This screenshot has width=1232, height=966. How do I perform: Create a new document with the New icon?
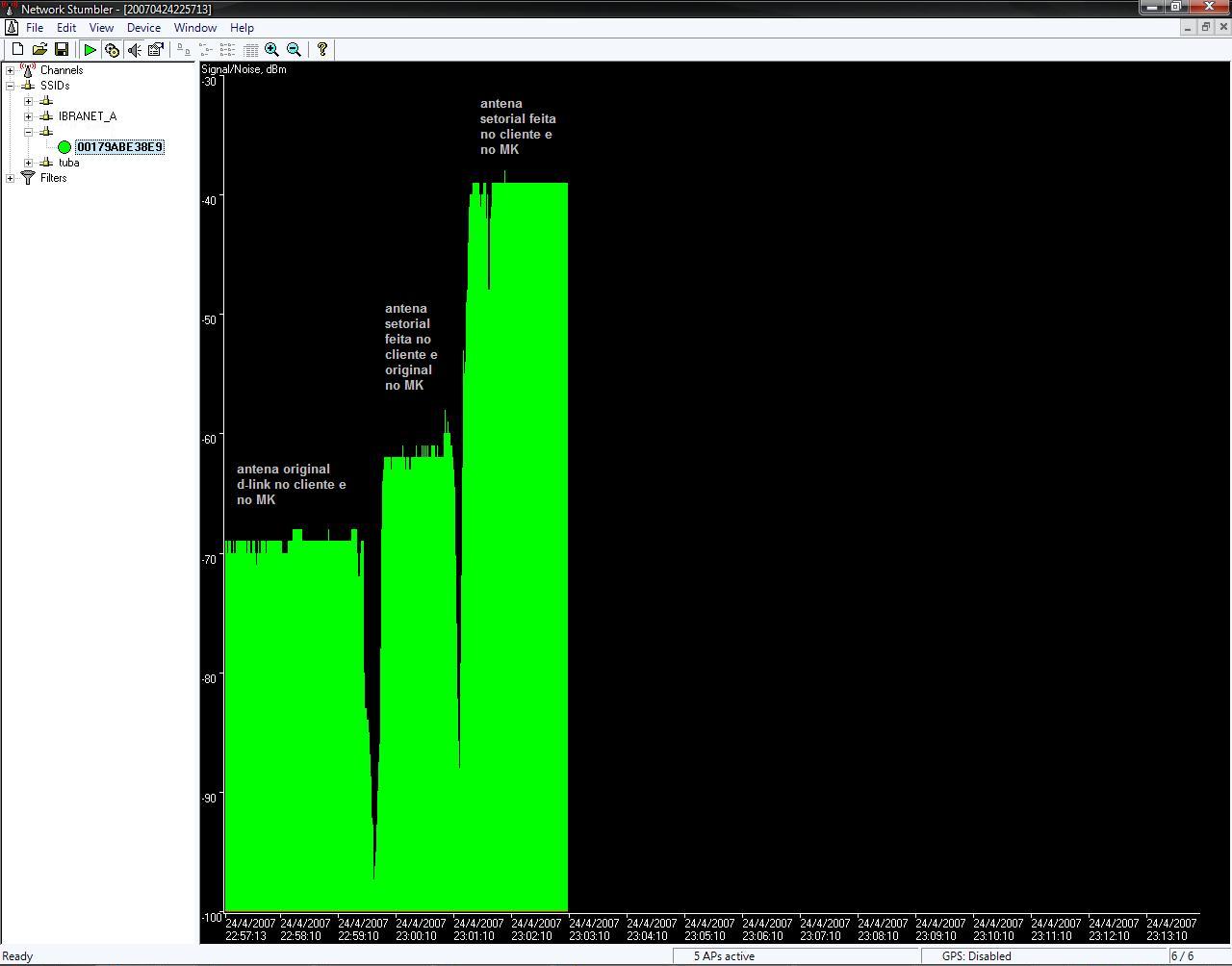[17, 49]
